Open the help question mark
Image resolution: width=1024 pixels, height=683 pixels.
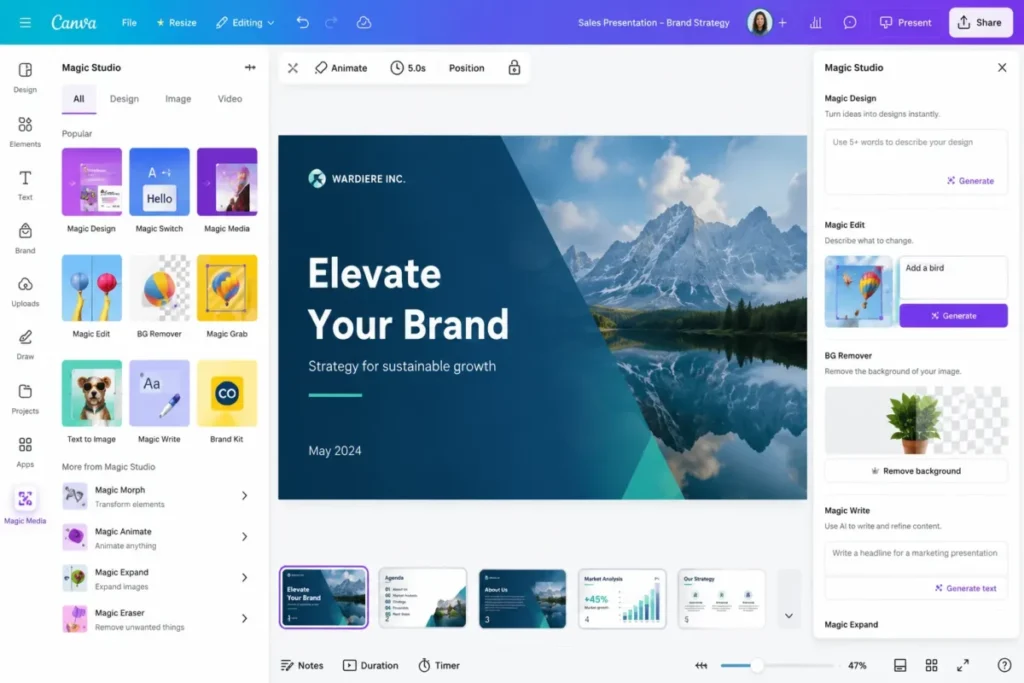click(x=1004, y=665)
